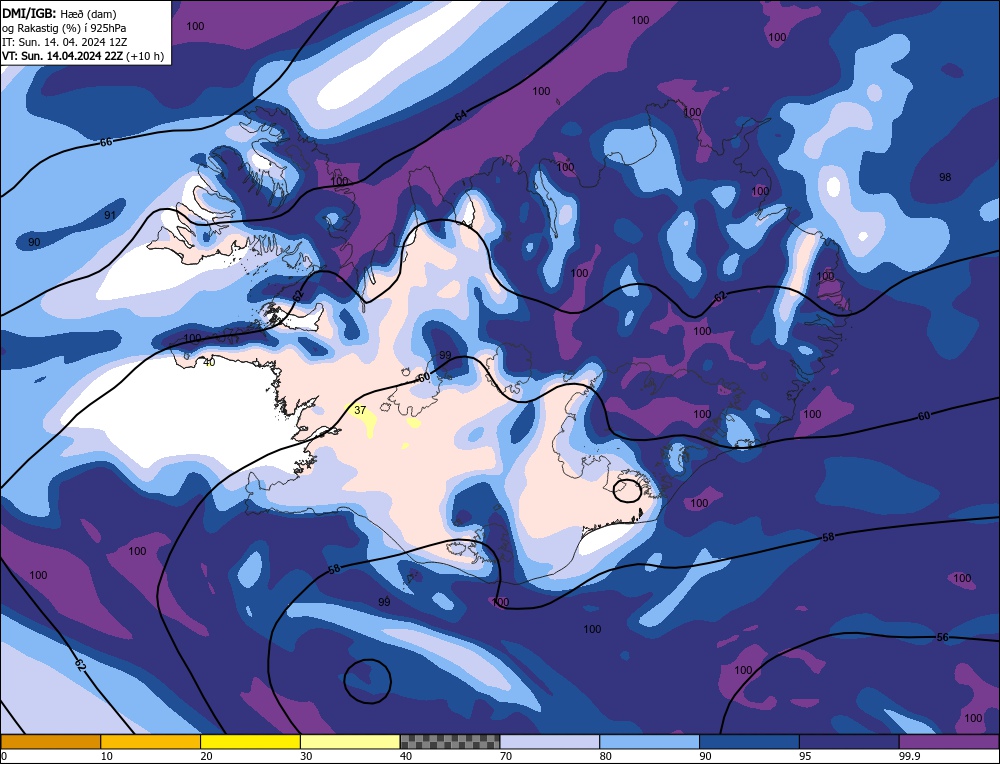Click the '99.9' tick label on the legend
Image resolution: width=1000 pixels, height=764 pixels.
(x=909, y=756)
